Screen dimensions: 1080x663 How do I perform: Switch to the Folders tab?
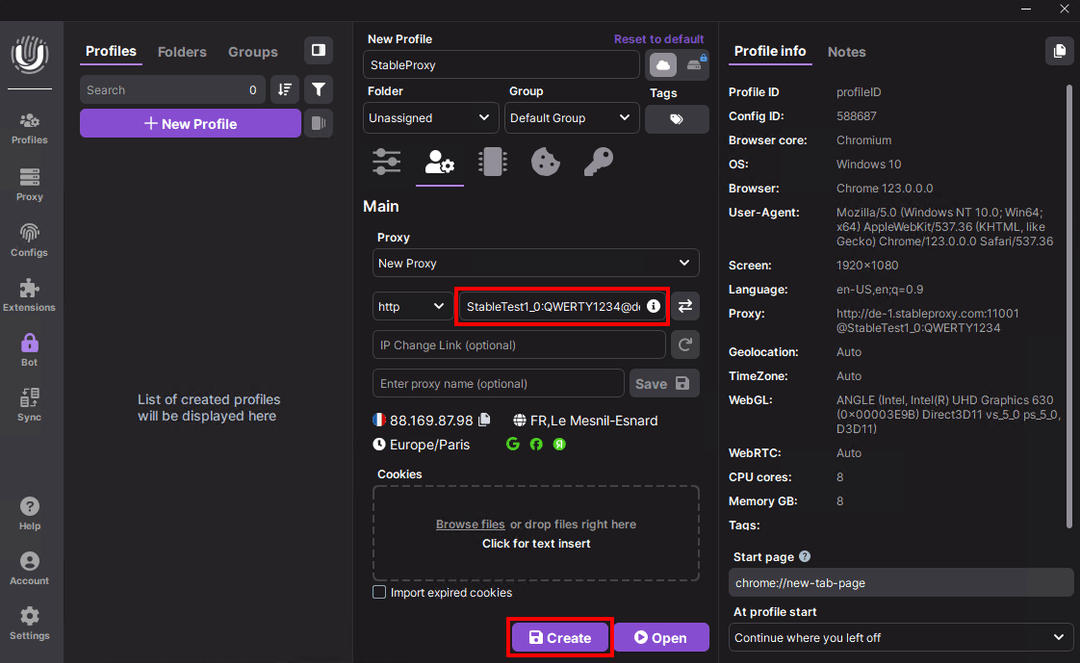182,52
